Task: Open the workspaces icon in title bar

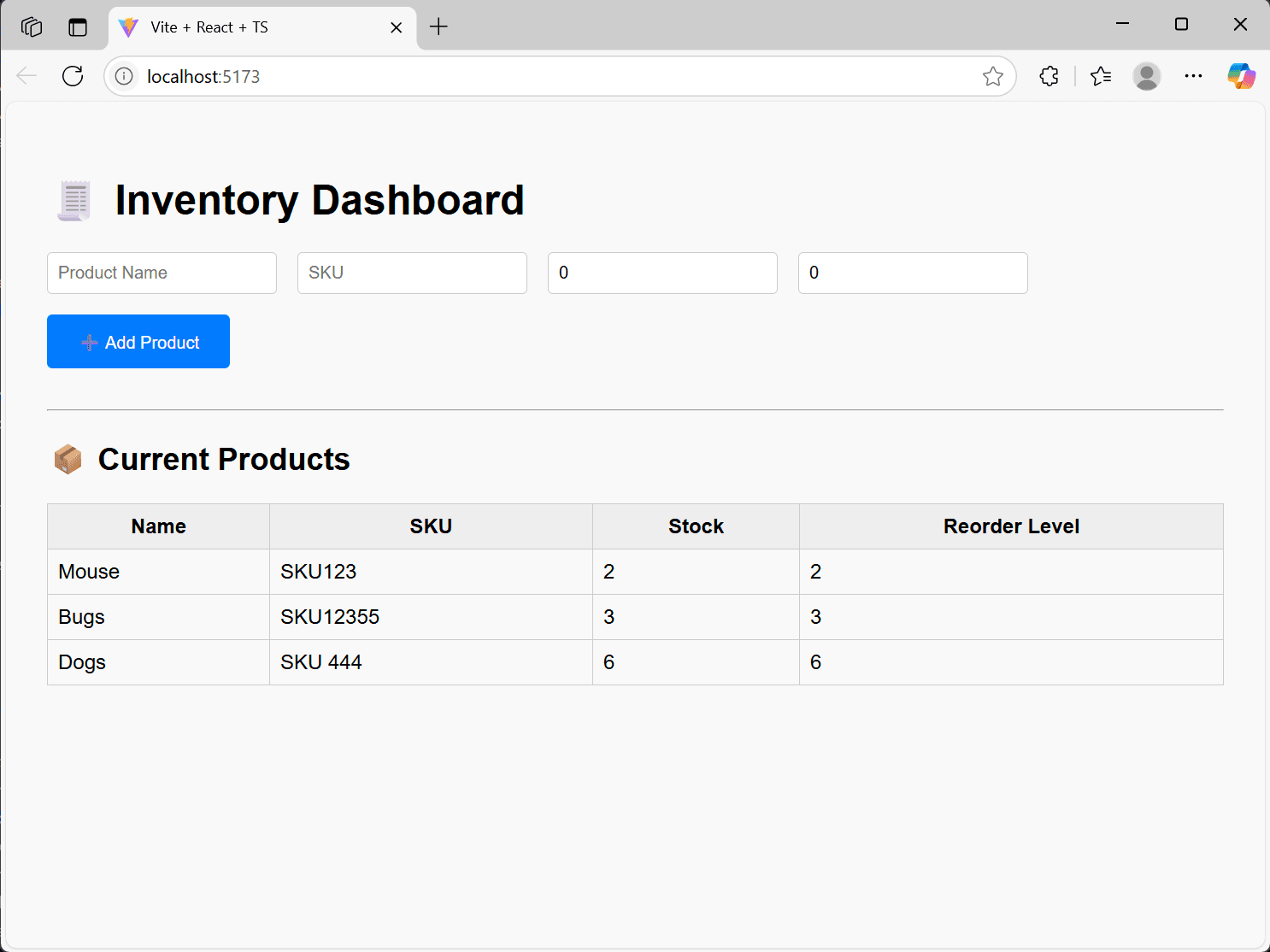Action: (32, 26)
